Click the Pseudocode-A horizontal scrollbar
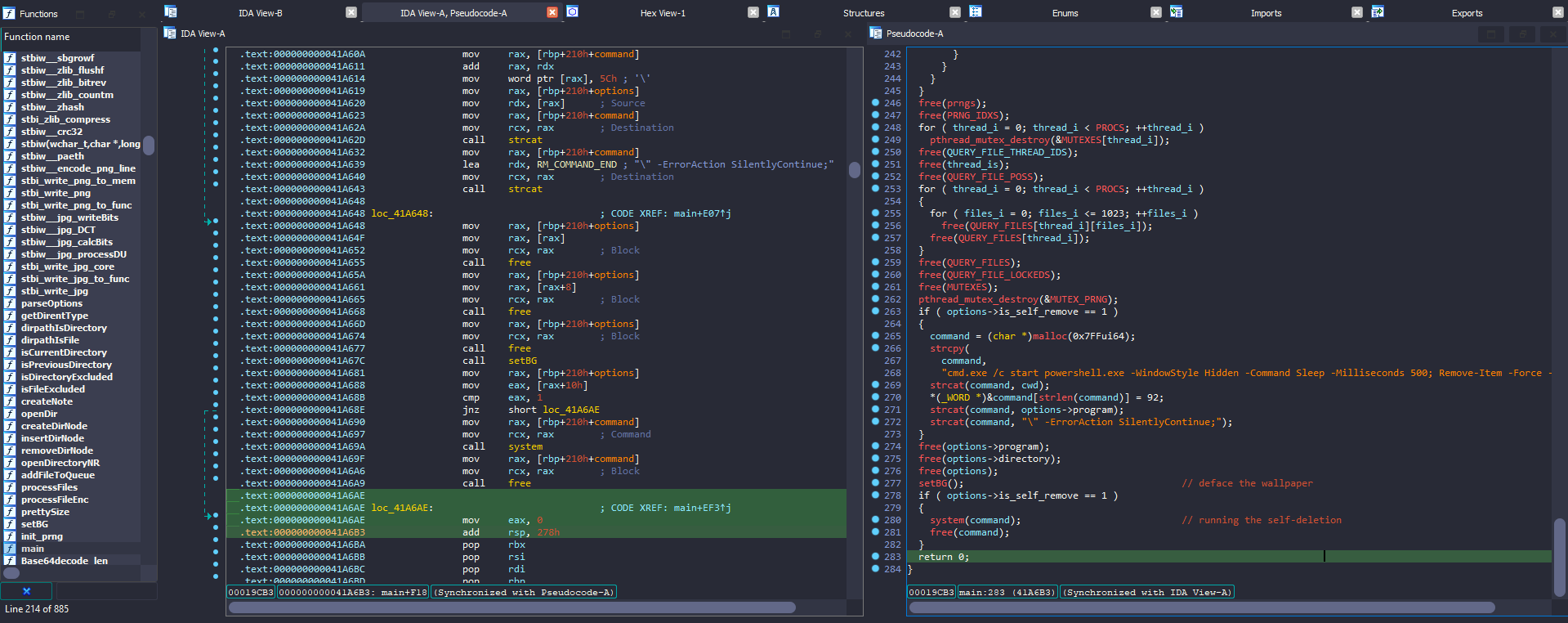 (x=1203, y=607)
